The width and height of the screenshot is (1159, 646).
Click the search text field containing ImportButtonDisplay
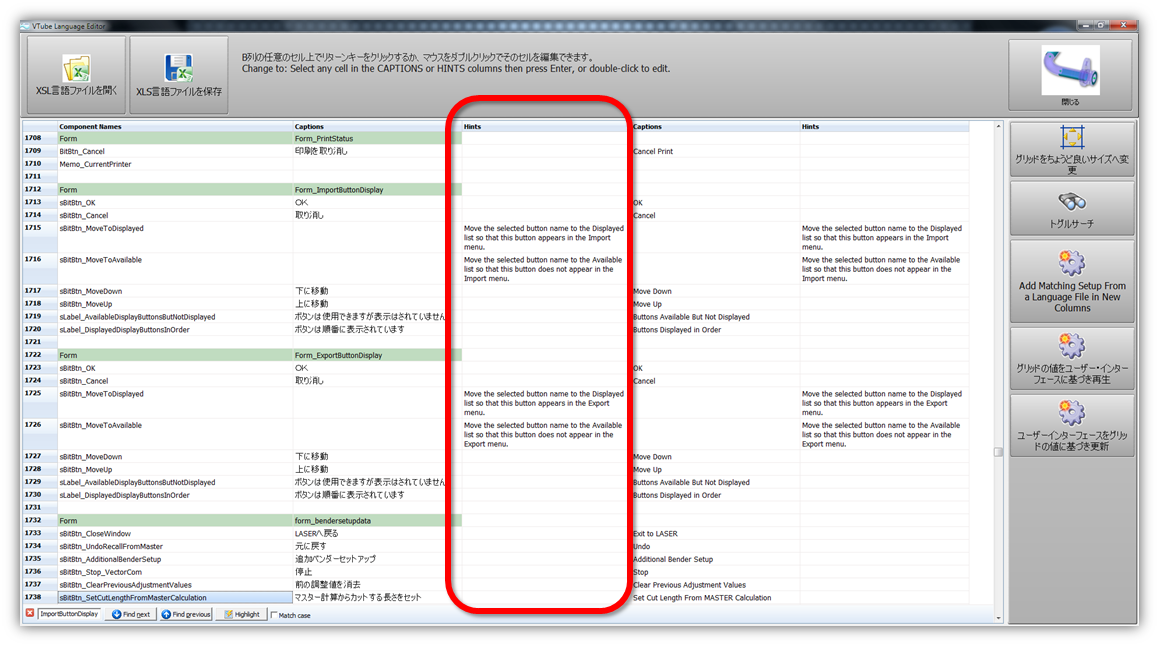(x=70, y=614)
